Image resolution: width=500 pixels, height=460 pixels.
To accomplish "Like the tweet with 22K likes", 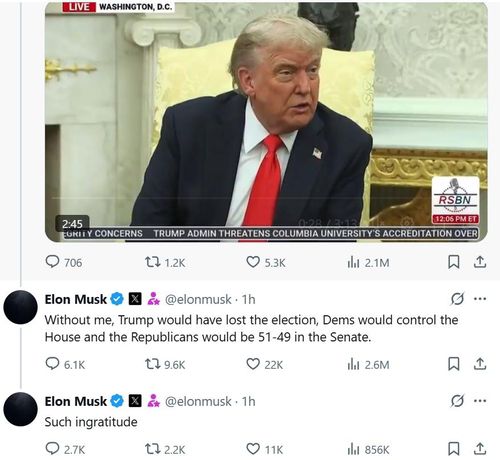I will coord(265,364).
